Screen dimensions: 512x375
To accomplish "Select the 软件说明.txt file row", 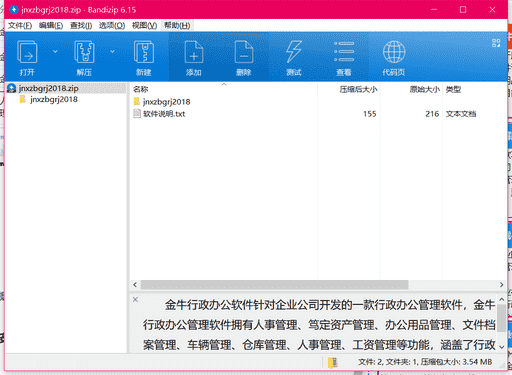I will [318, 114].
